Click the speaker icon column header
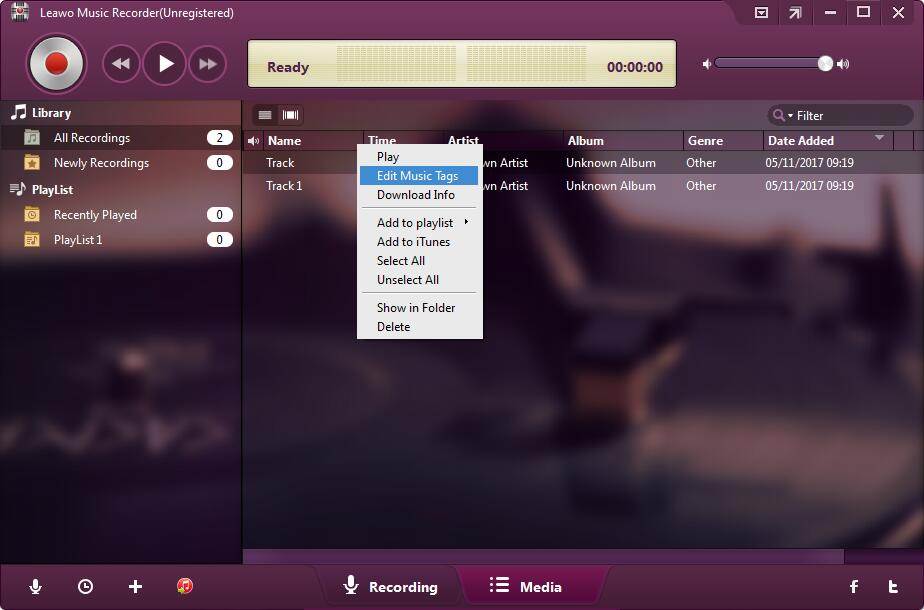The image size is (924, 610). (x=253, y=141)
